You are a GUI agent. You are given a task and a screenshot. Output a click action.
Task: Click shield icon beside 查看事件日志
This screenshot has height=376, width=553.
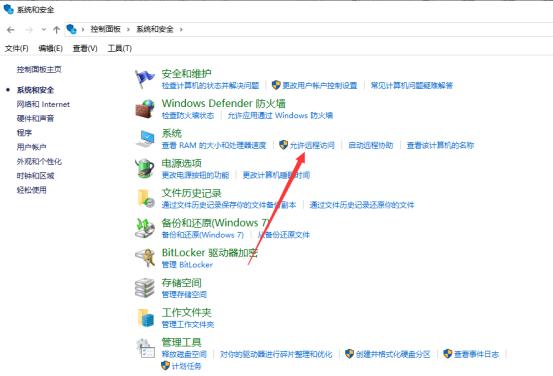click(448, 354)
